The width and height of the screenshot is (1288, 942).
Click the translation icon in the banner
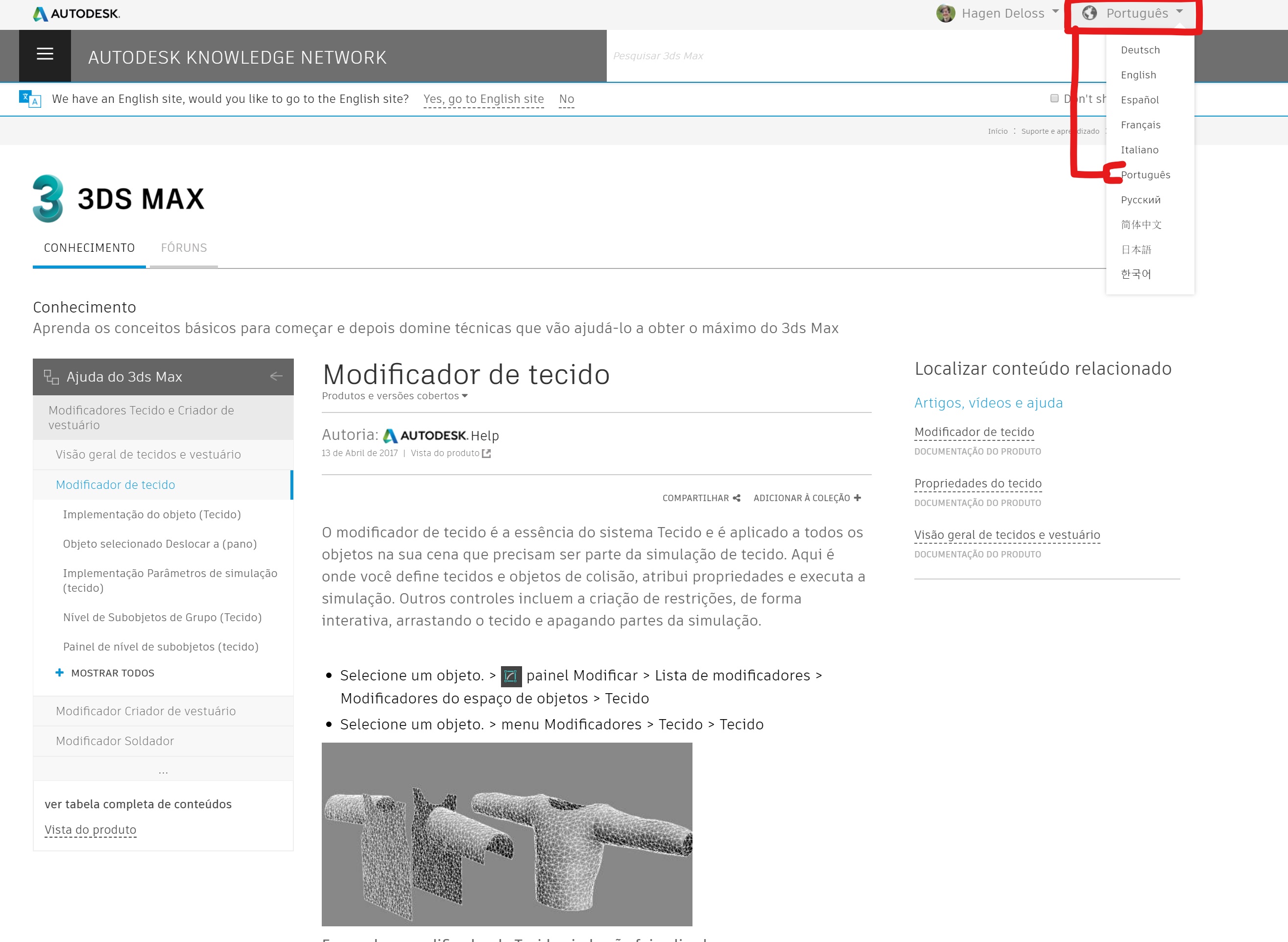point(30,98)
